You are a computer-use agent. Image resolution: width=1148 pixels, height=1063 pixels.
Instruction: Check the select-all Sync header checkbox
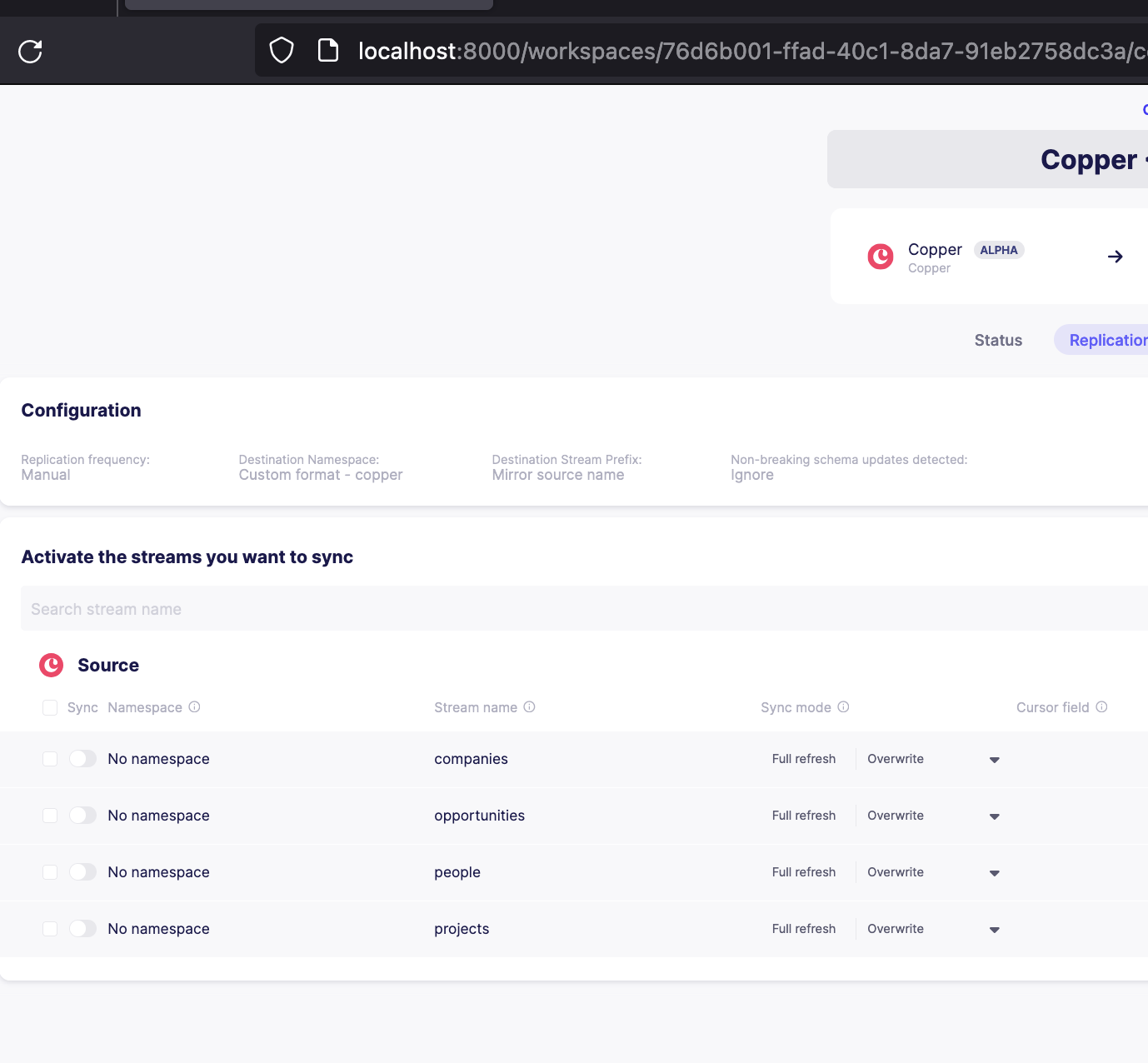(x=50, y=707)
